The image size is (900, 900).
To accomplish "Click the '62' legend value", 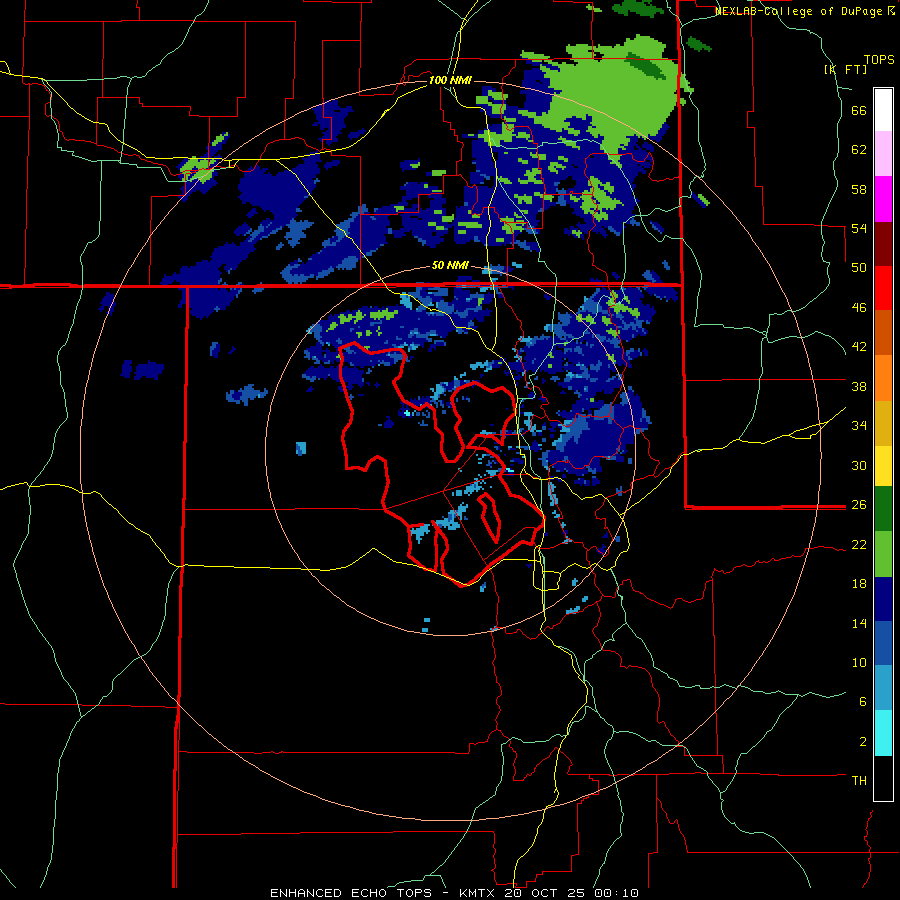I will pyautogui.click(x=859, y=149).
